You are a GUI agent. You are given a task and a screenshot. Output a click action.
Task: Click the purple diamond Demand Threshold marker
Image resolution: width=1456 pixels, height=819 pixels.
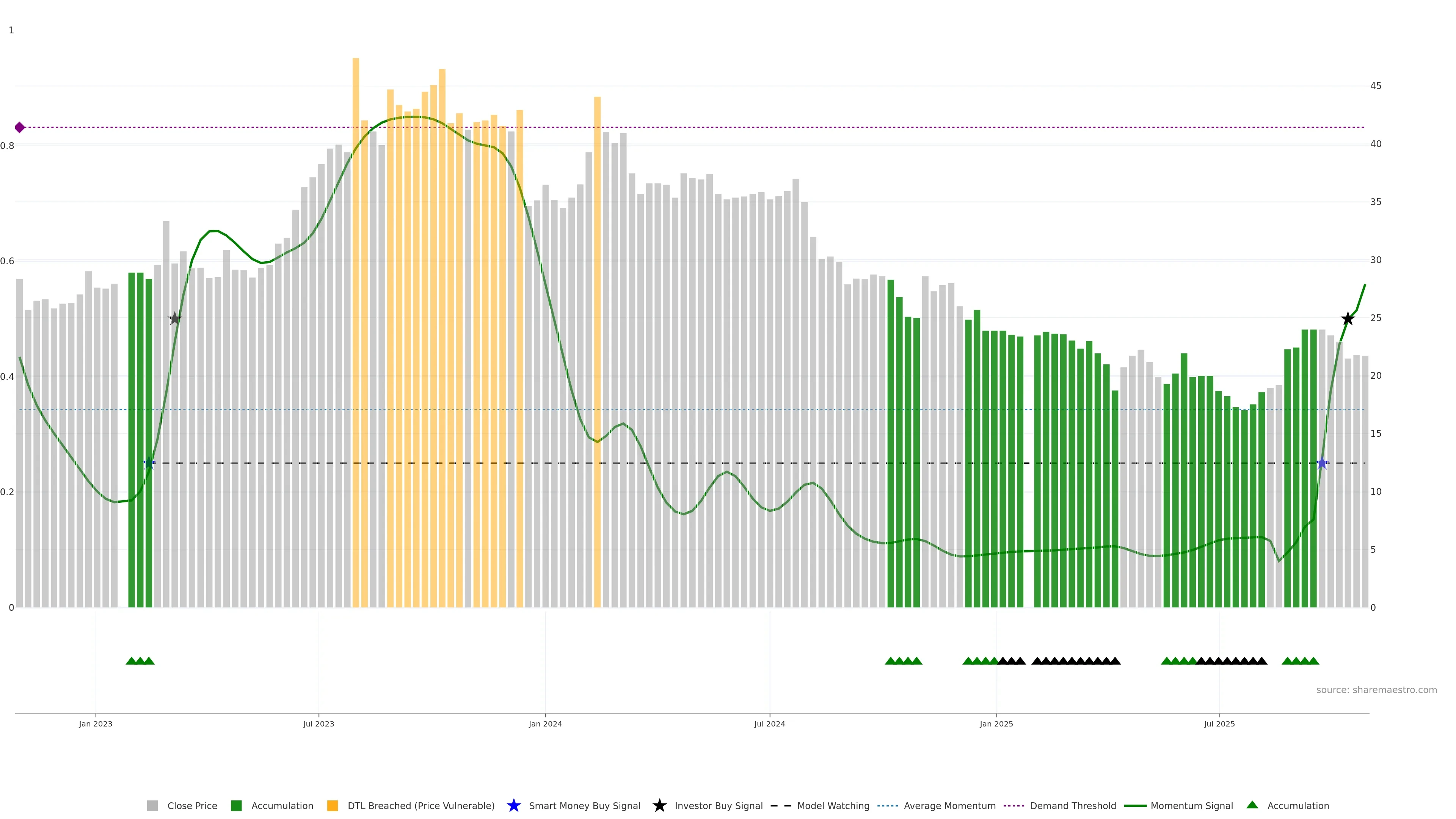coord(20,128)
